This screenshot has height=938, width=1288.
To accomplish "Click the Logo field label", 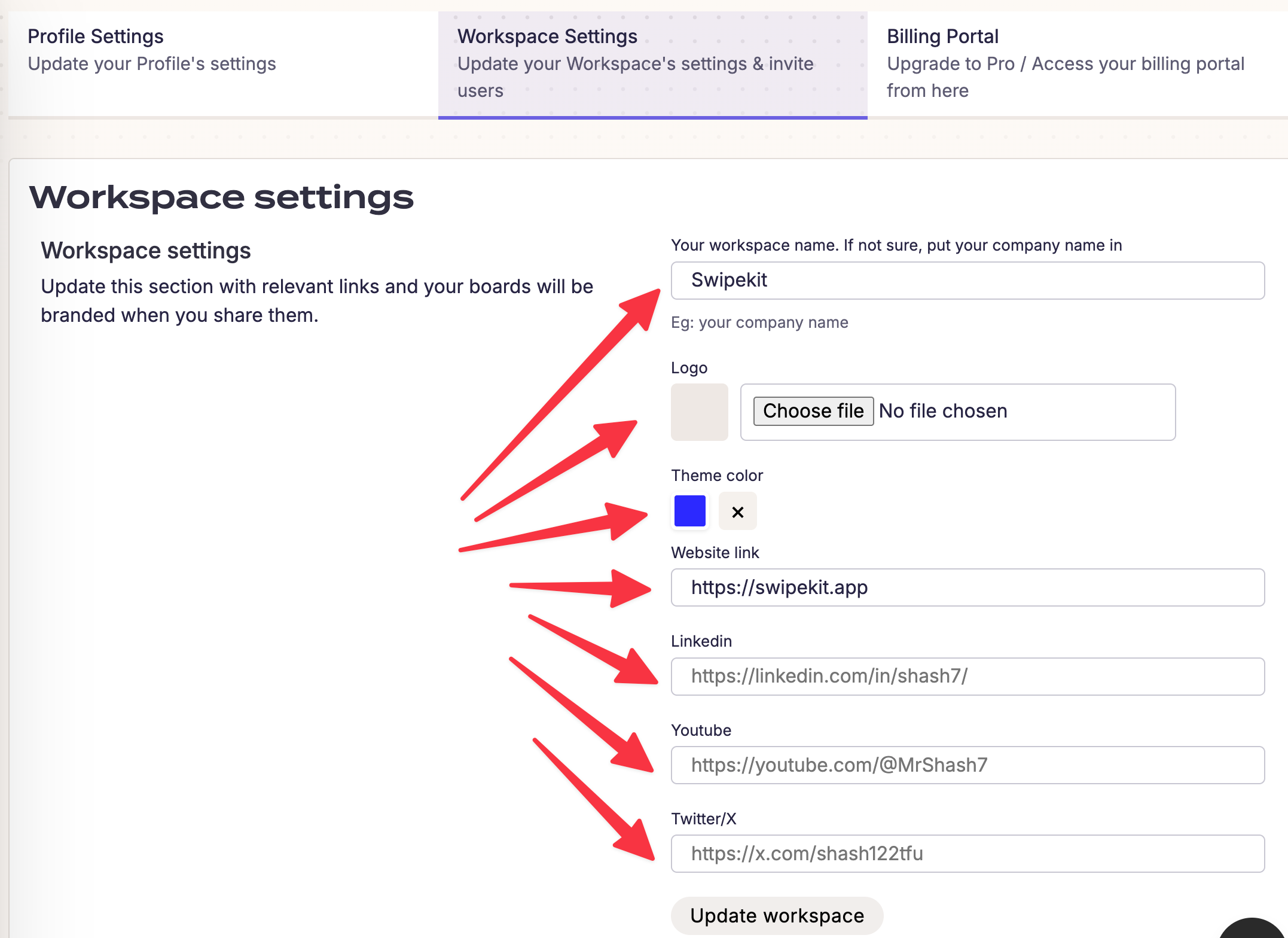I will coord(689,368).
